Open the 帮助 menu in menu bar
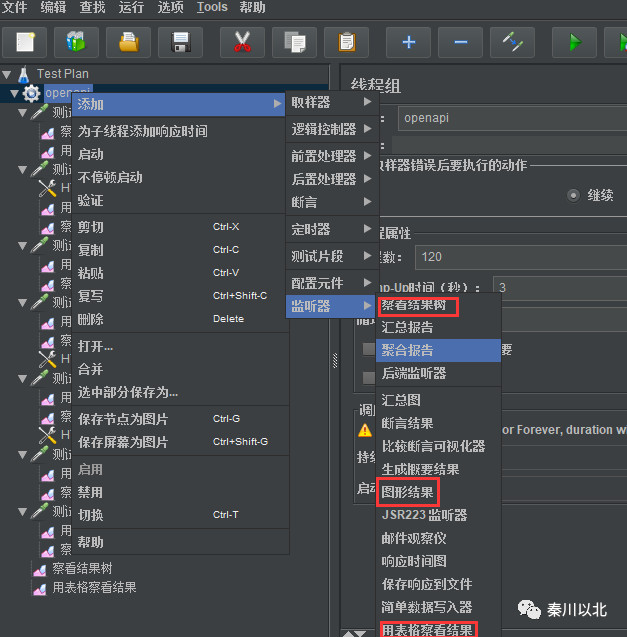The image size is (627, 637). tap(252, 7)
